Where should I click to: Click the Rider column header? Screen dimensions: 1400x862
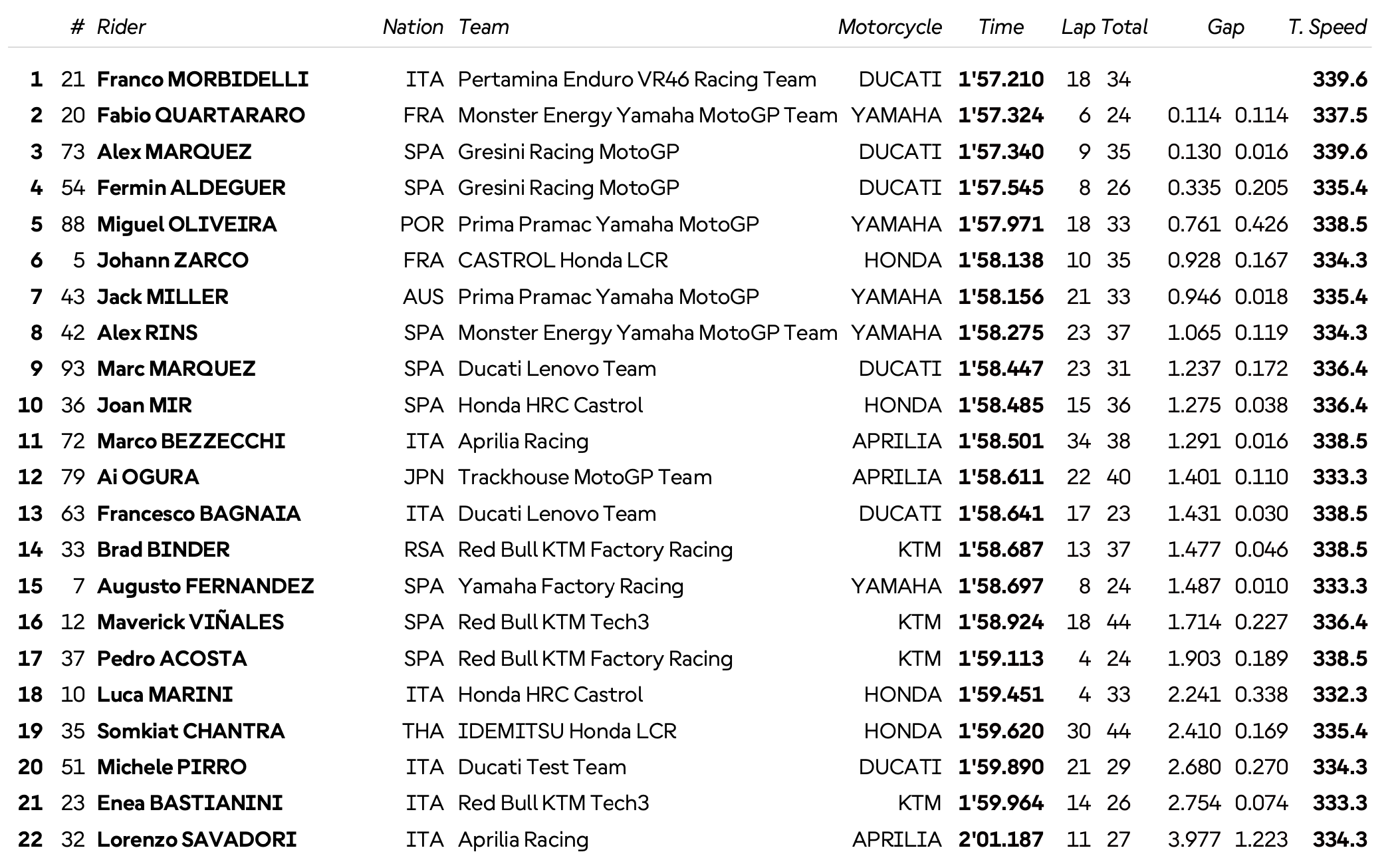121,27
